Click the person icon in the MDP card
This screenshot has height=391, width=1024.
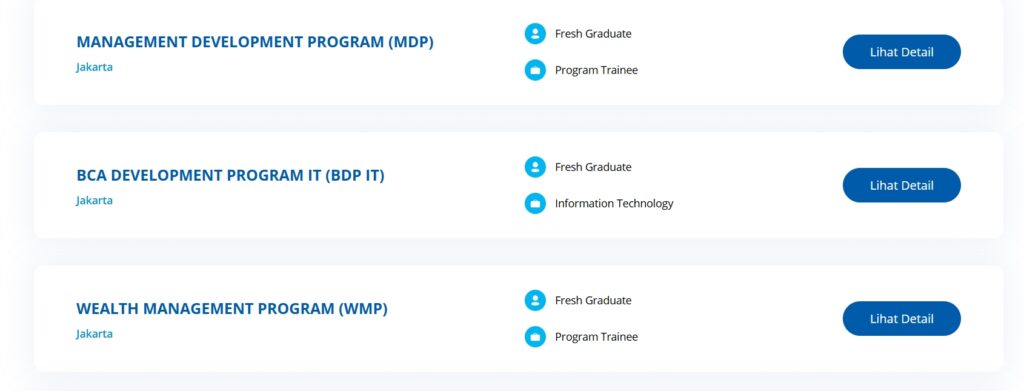pyautogui.click(x=535, y=34)
